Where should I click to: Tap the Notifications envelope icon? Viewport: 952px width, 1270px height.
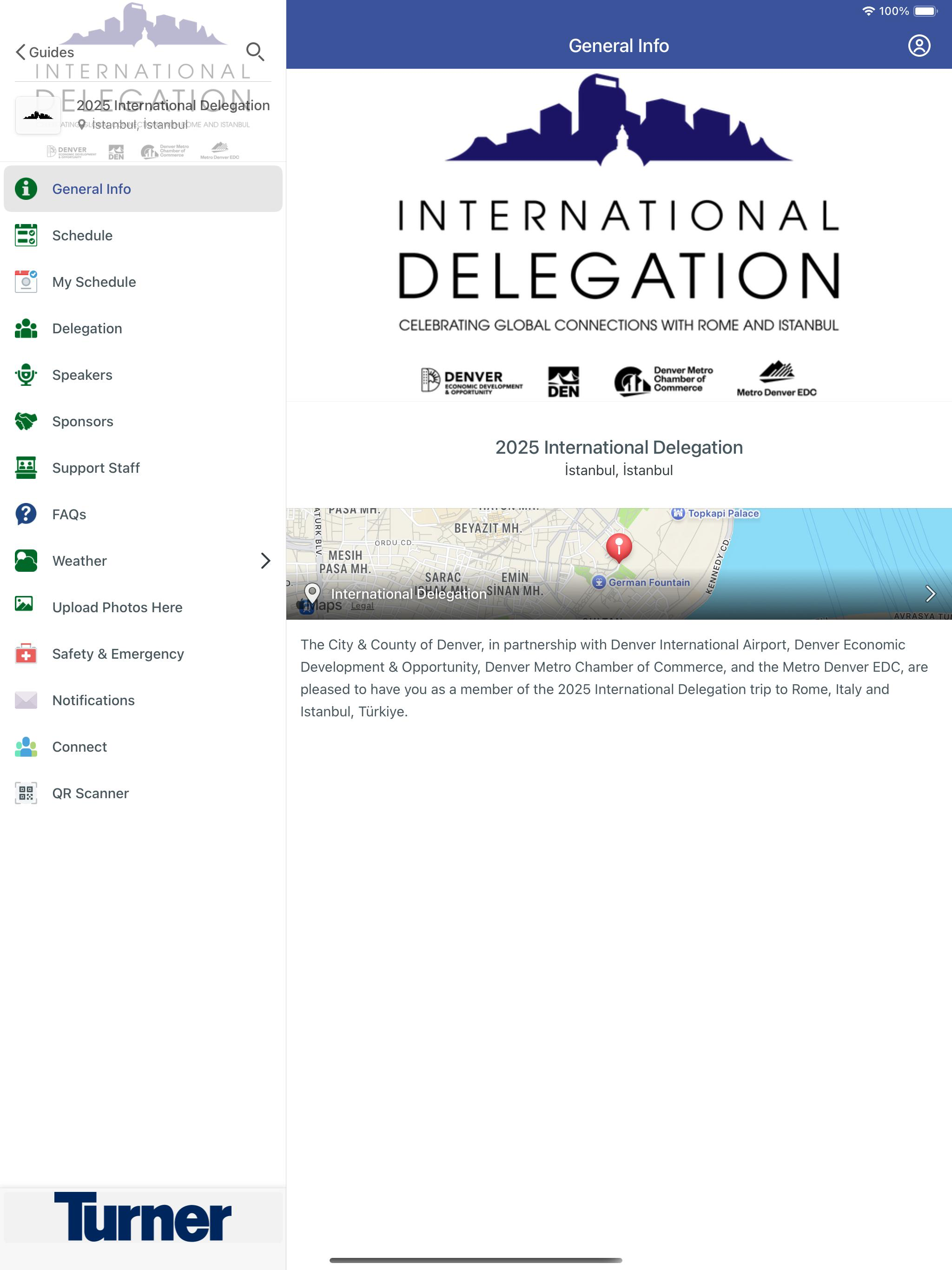pyautogui.click(x=26, y=701)
